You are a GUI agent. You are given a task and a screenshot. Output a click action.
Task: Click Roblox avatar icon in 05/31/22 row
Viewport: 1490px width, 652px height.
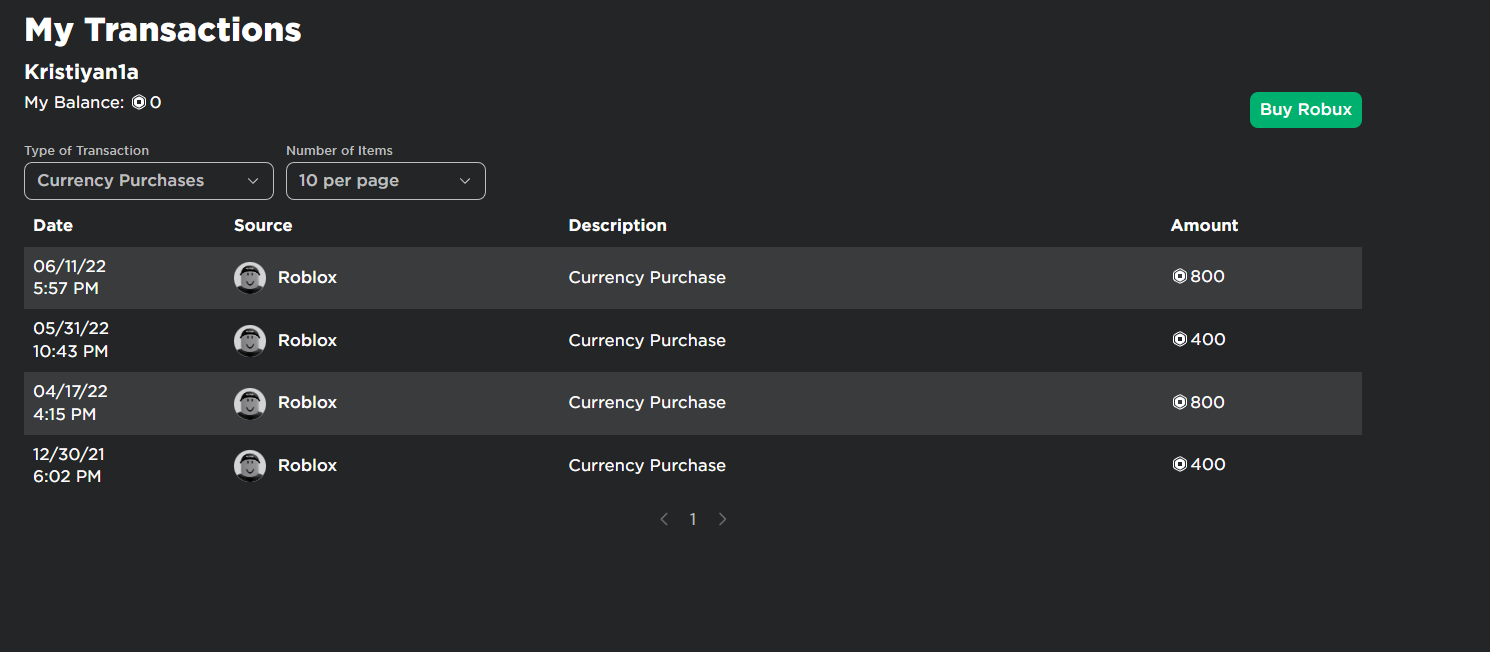249,341
